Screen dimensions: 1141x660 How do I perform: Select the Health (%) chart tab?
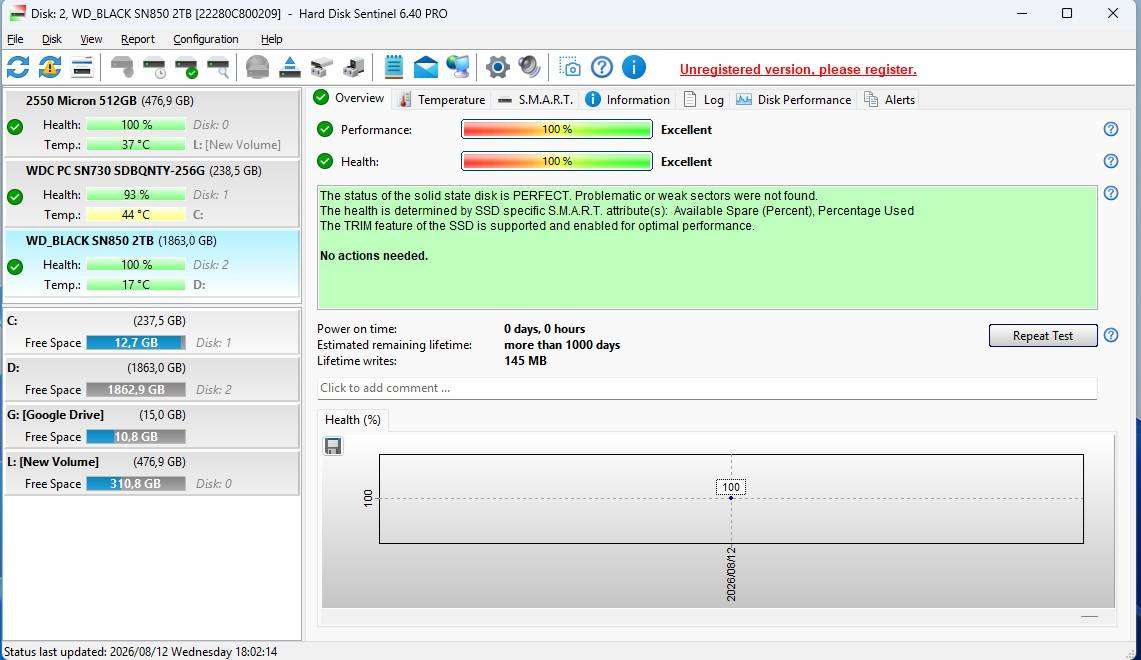[x=353, y=420]
